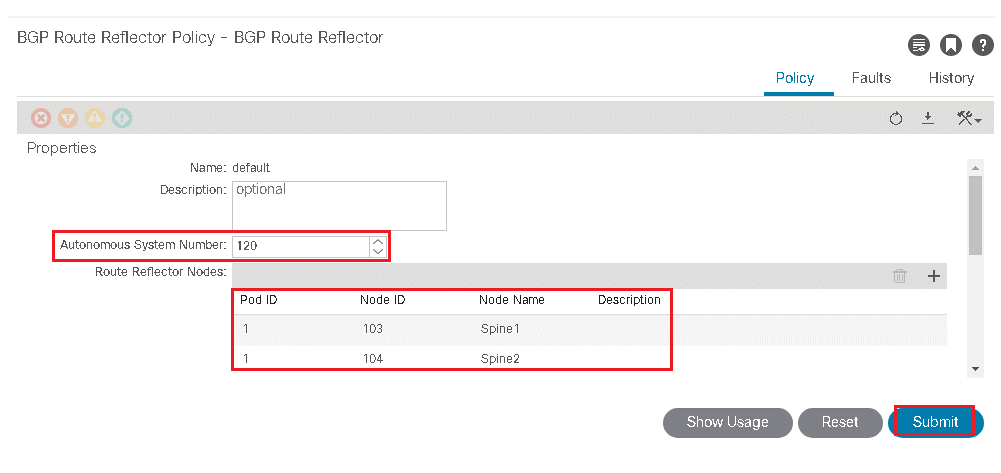Click the trash icon for route reflector nodes
This screenshot has height=473, width=1001.
(900, 276)
